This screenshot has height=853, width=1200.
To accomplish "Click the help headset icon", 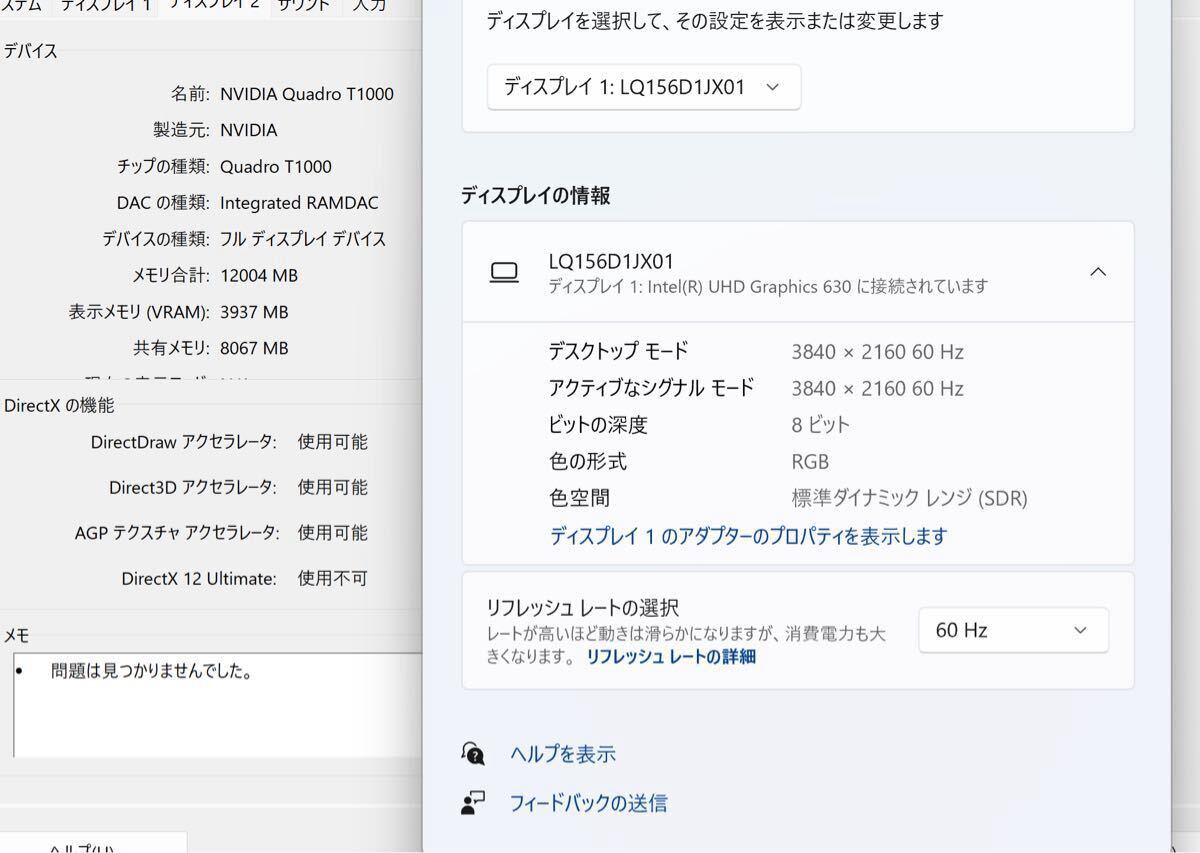I will [474, 753].
